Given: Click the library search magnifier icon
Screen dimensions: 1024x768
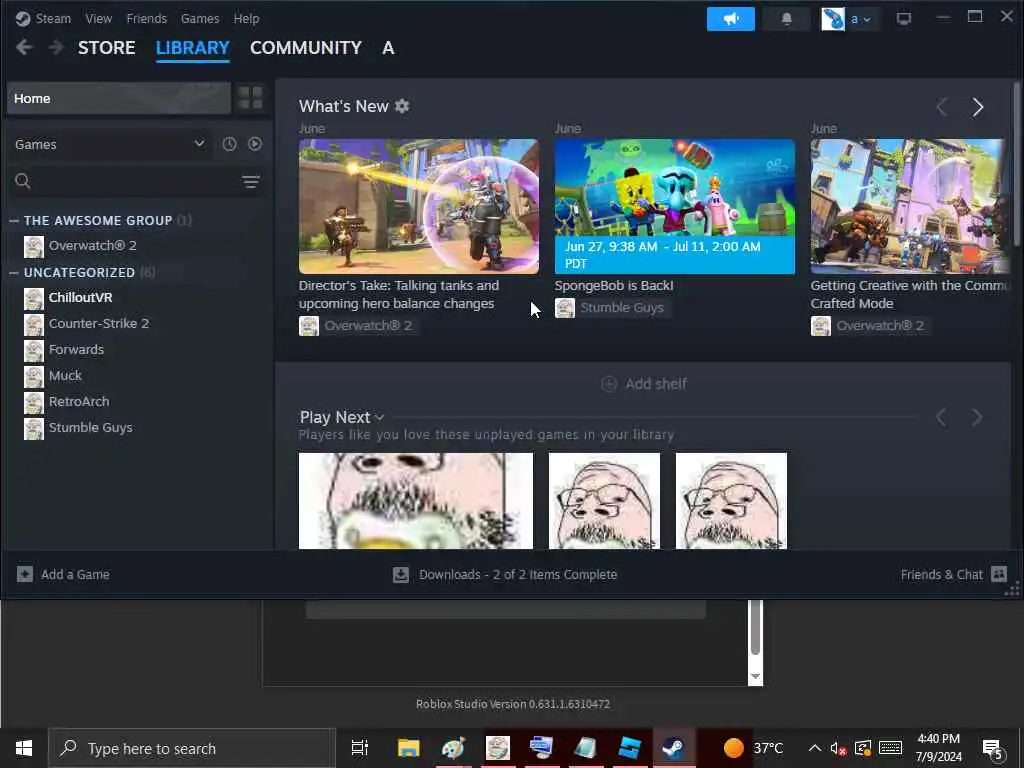Looking at the screenshot, I should [23, 181].
